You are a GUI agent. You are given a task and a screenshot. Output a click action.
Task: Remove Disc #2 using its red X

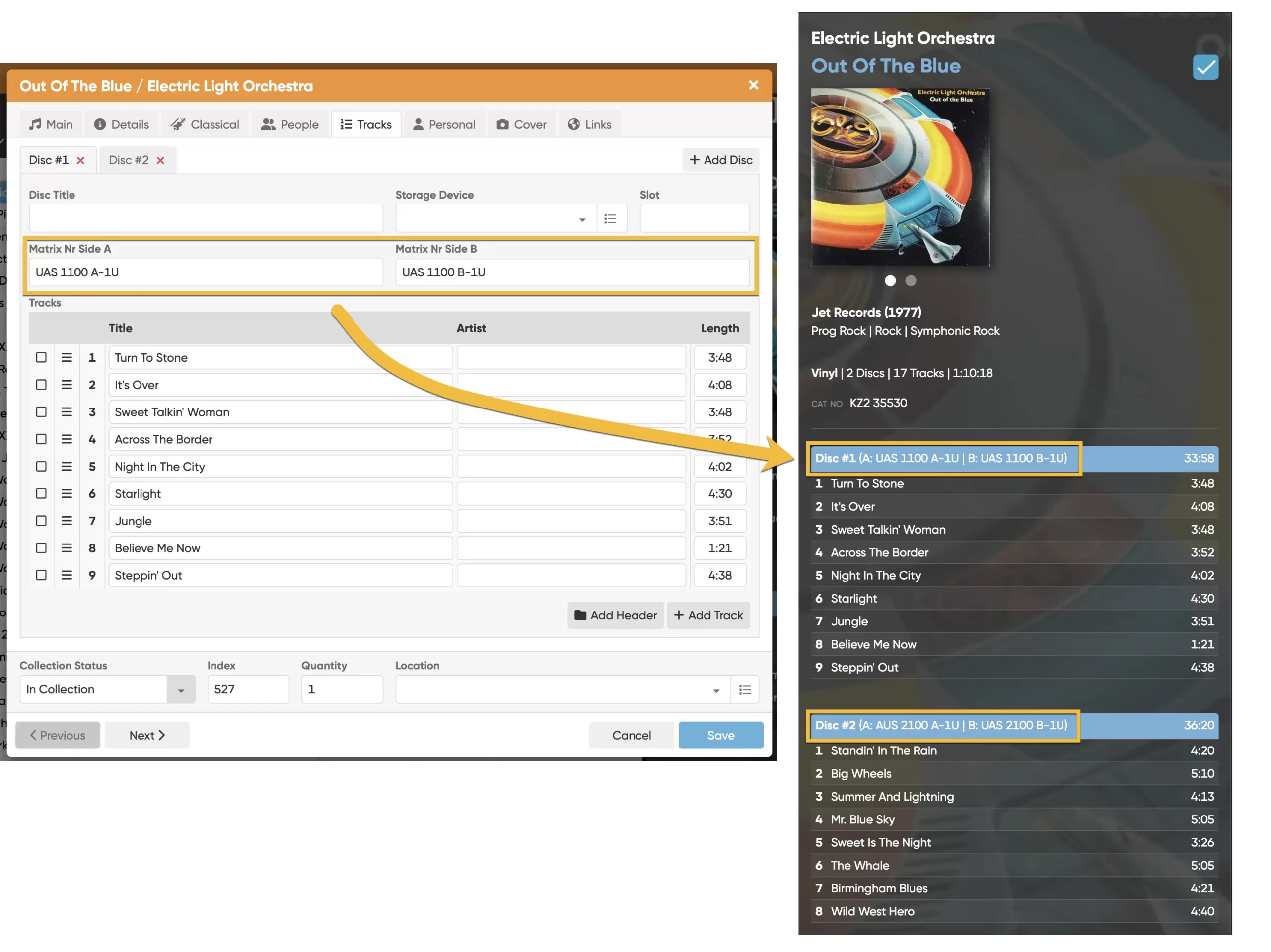coord(160,160)
